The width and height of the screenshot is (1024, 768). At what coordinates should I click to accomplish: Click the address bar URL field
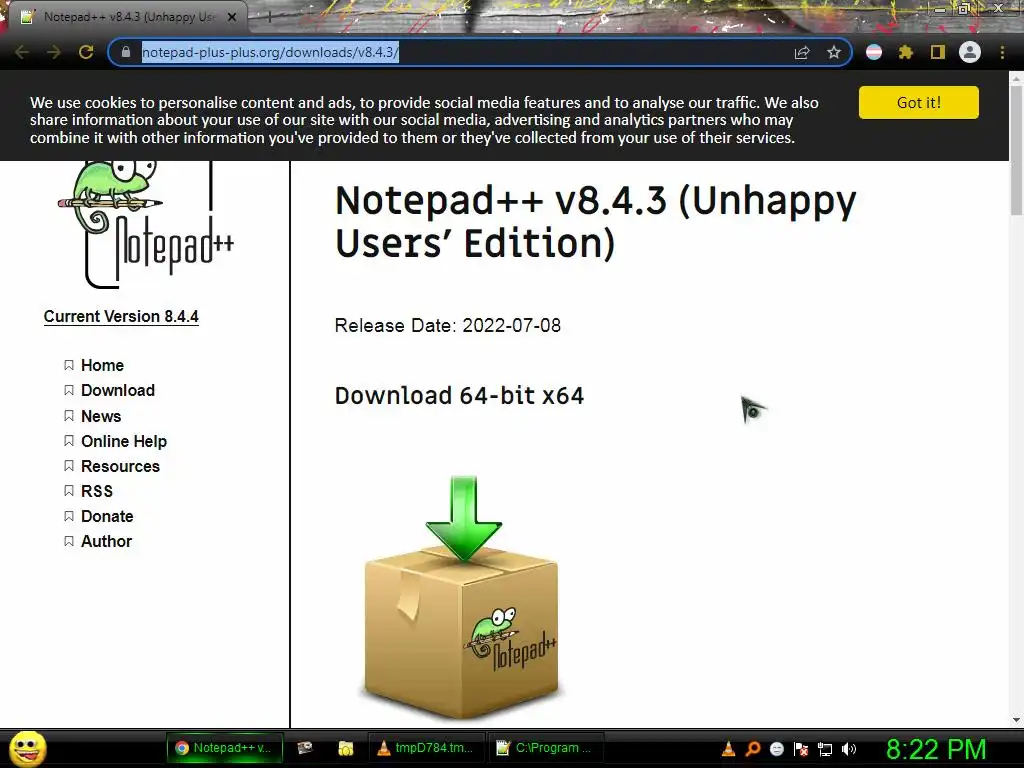pos(457,52)
